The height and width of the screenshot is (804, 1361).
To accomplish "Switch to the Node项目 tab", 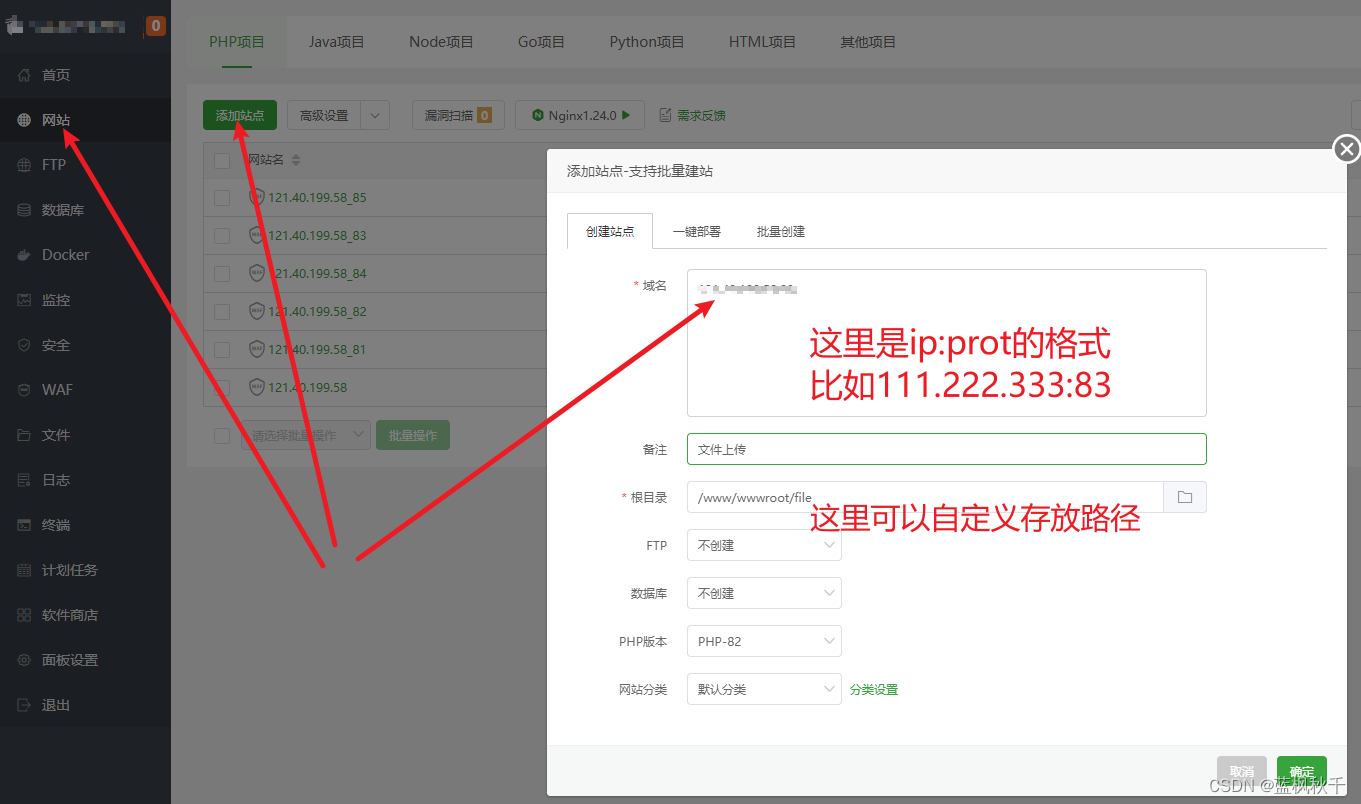I will pos(441,42).
